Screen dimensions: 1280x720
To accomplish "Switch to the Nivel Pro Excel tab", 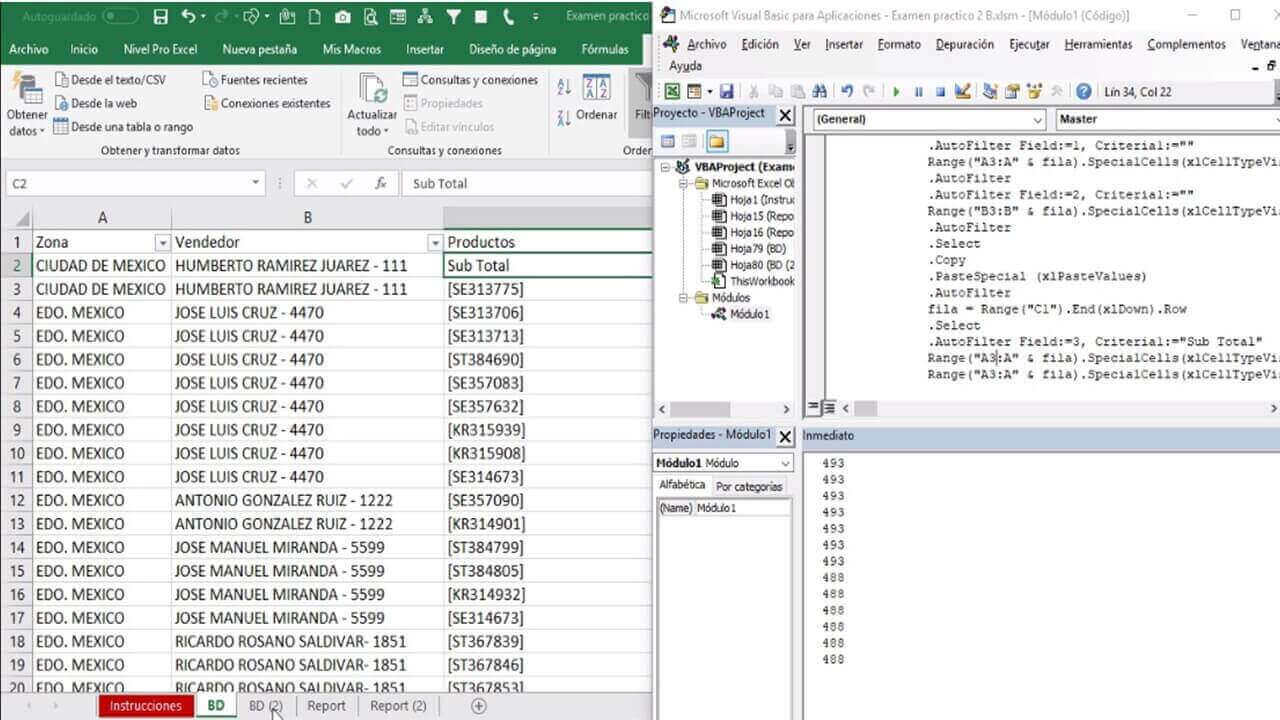I will [x=160, y=49].
